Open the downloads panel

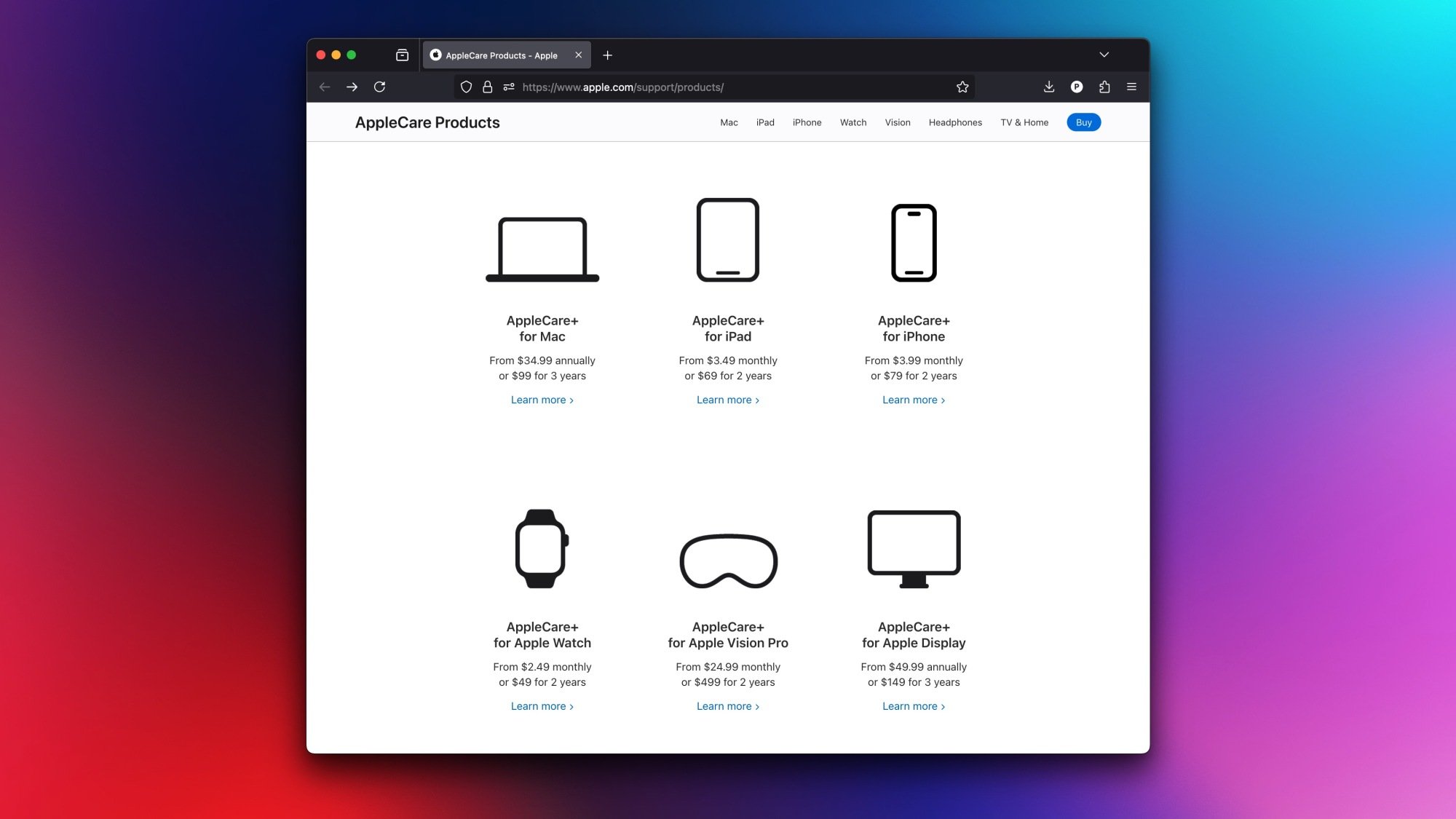(1049, 87)
